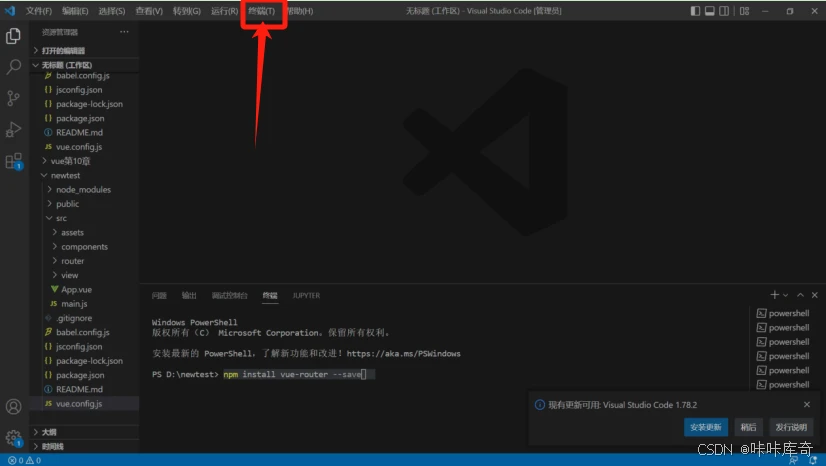826x466 pixels.
Task: Click the 发行说明 button
Action: [x=791, y=427]
